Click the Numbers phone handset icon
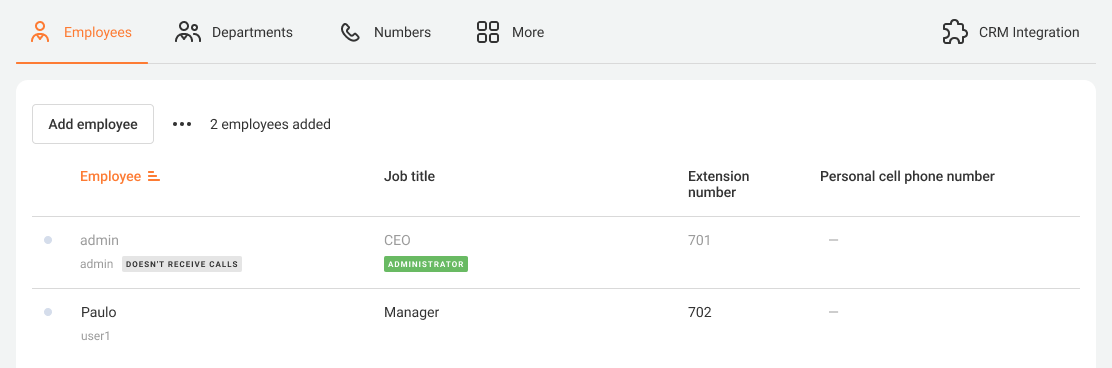1112x368 pixels. point(350,32)
